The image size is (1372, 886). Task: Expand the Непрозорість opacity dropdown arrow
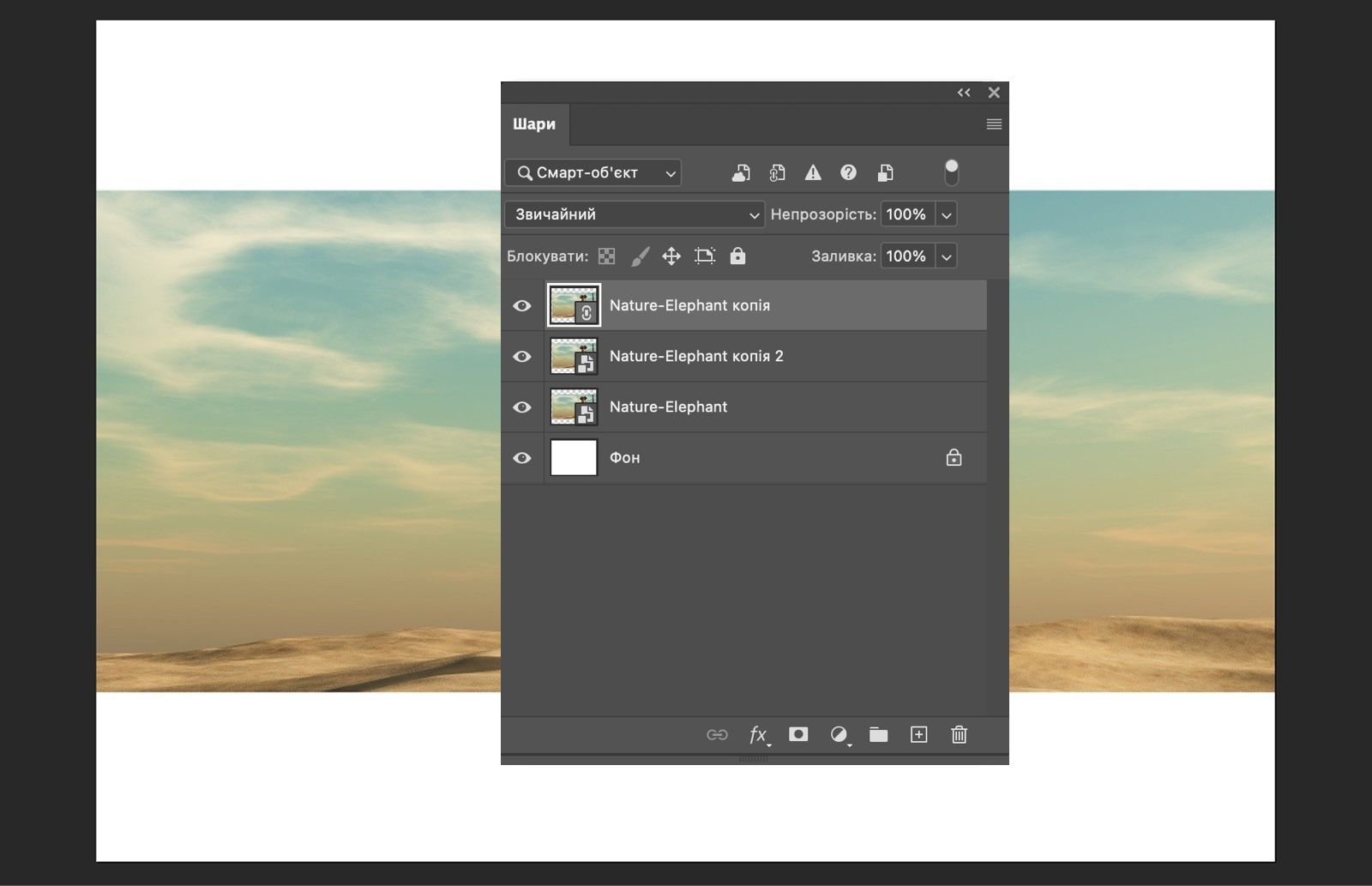946,214
